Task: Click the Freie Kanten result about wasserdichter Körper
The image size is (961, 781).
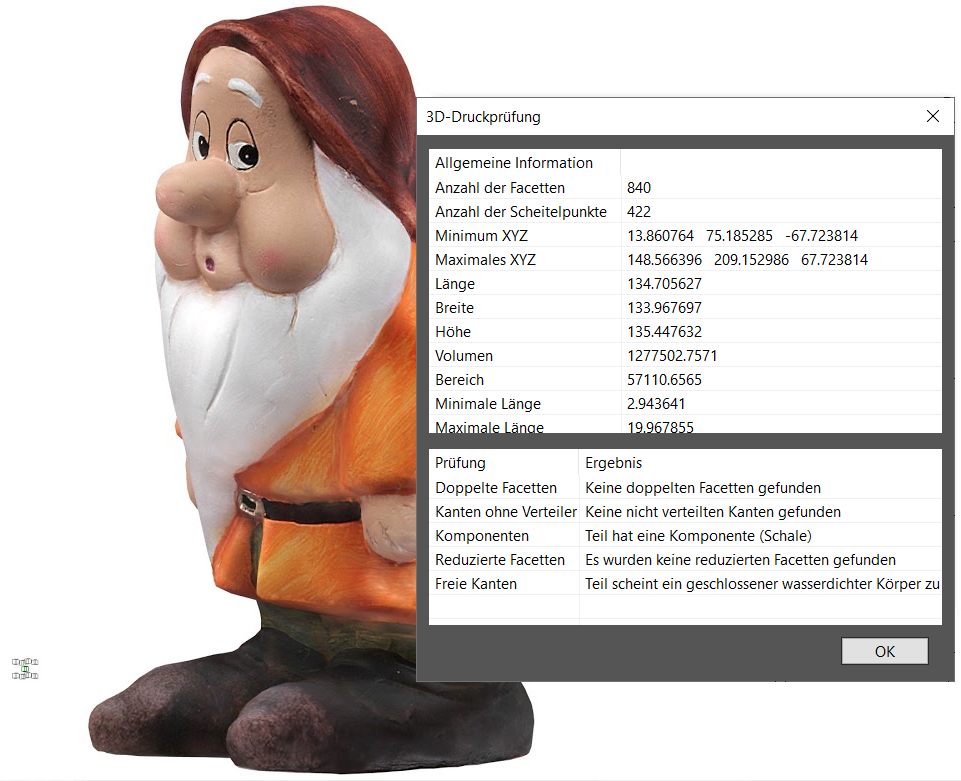Action: [x=762, y=584]
